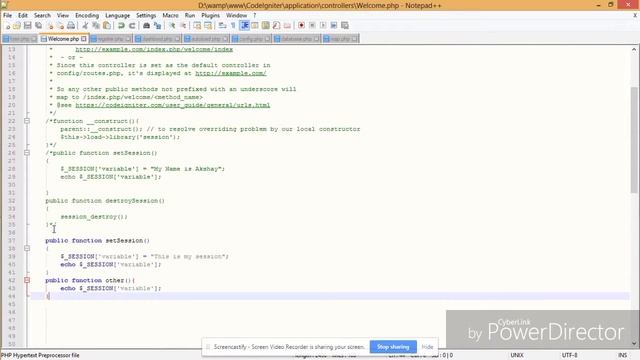The width and height of the screenshot is (640, 360).
Task: Collapse fold marker on line 22
Action: tap(27, 121)
